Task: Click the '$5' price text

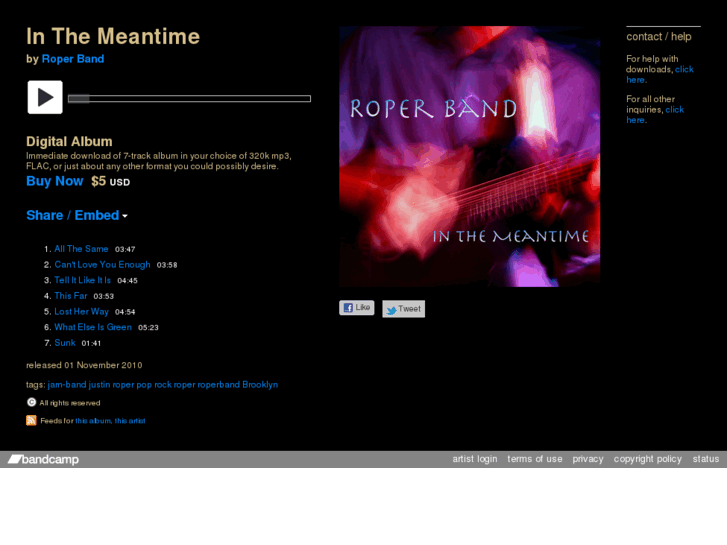Action: [x=98, y=181]
